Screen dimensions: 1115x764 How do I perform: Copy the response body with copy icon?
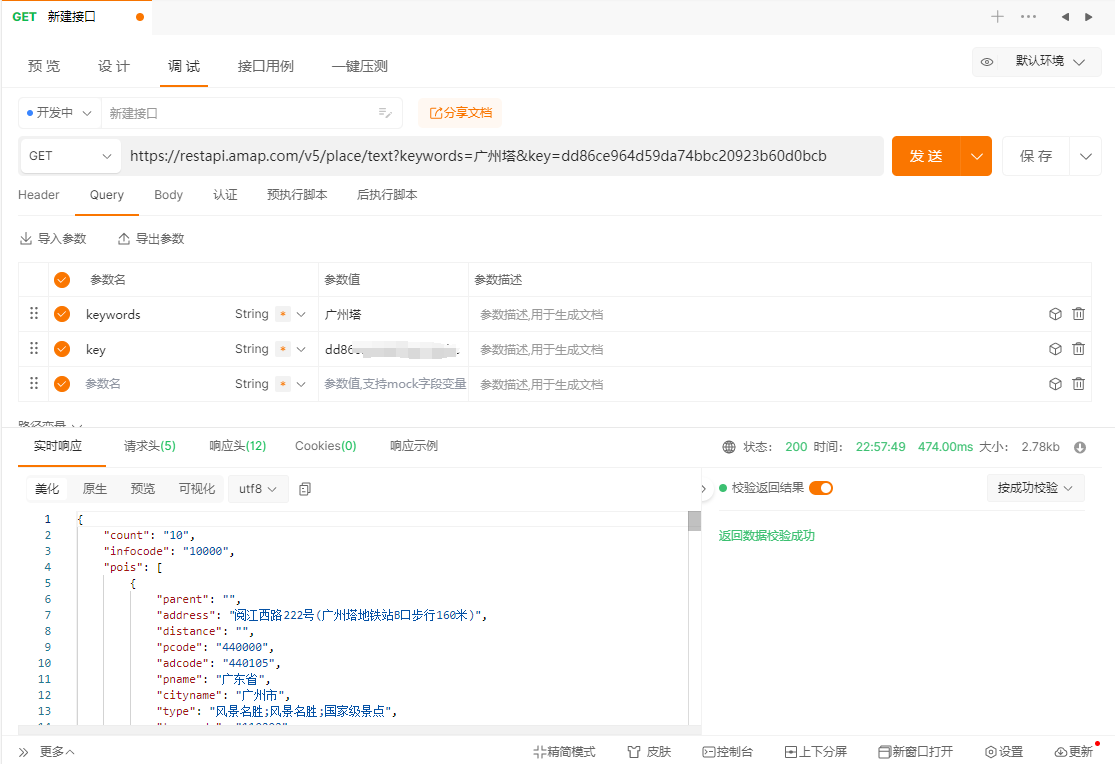(x=306, y=488)
